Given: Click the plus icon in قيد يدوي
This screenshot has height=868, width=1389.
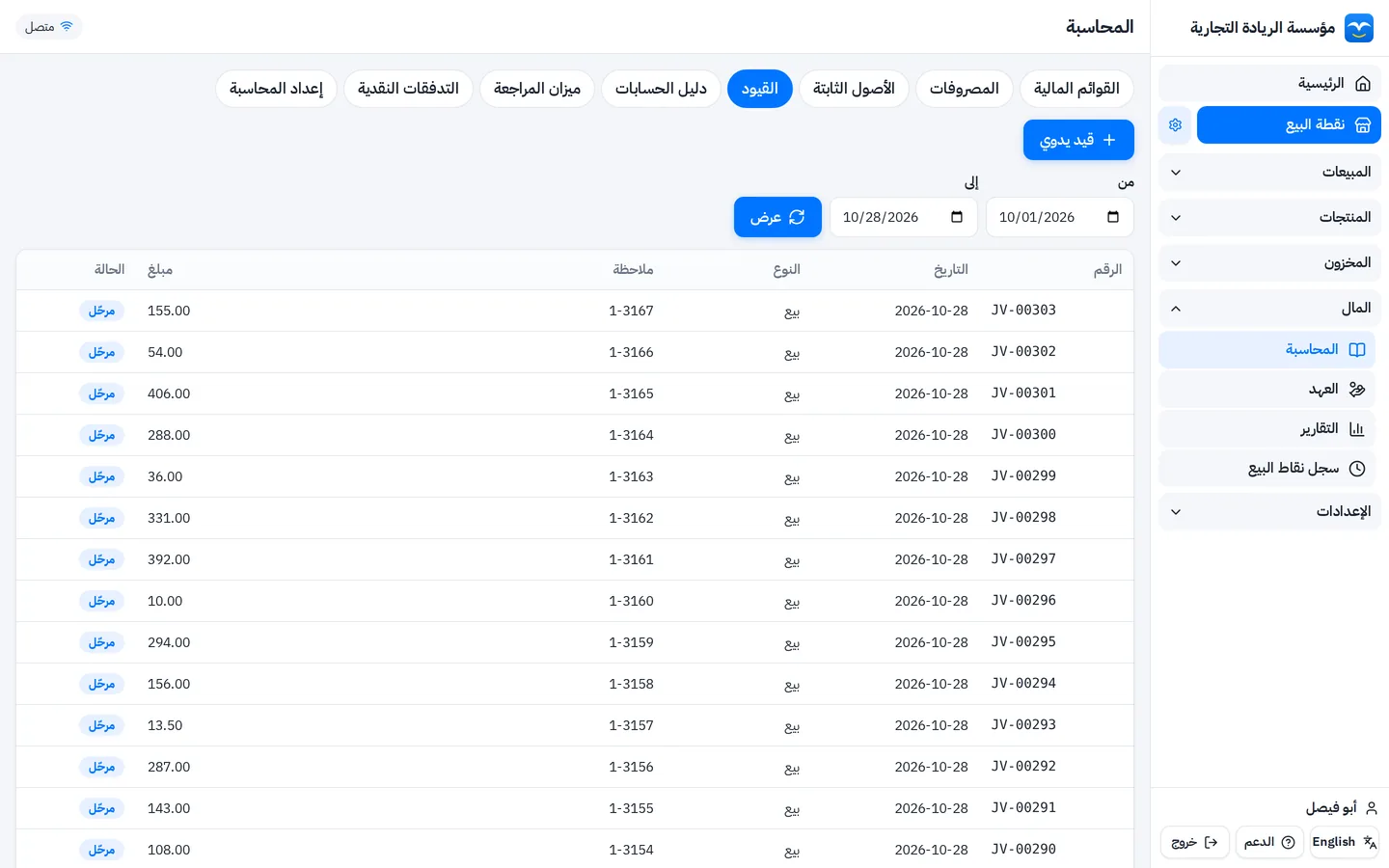Looking at the screenshot, I should pyautogui.click(x=1109, y=140).
